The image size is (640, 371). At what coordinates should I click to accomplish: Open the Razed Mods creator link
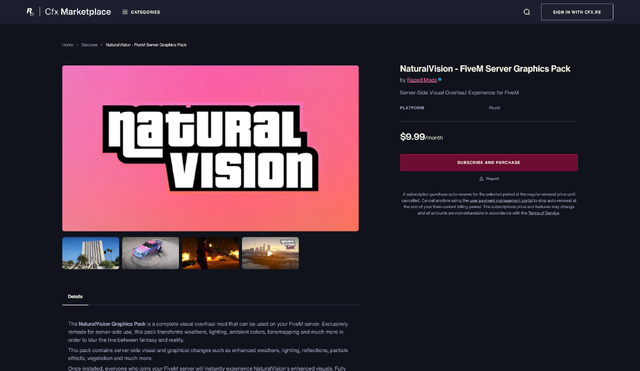tap(422, 80)
